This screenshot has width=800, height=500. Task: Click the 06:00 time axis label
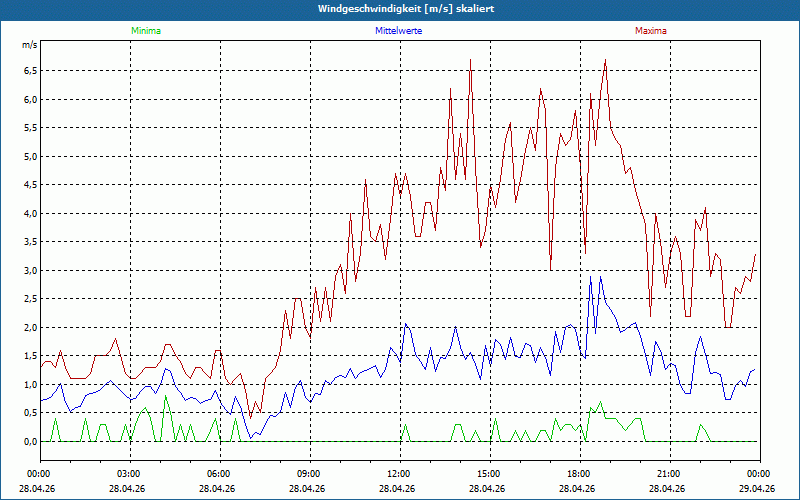pyautogui.click(x=220, y=474)
